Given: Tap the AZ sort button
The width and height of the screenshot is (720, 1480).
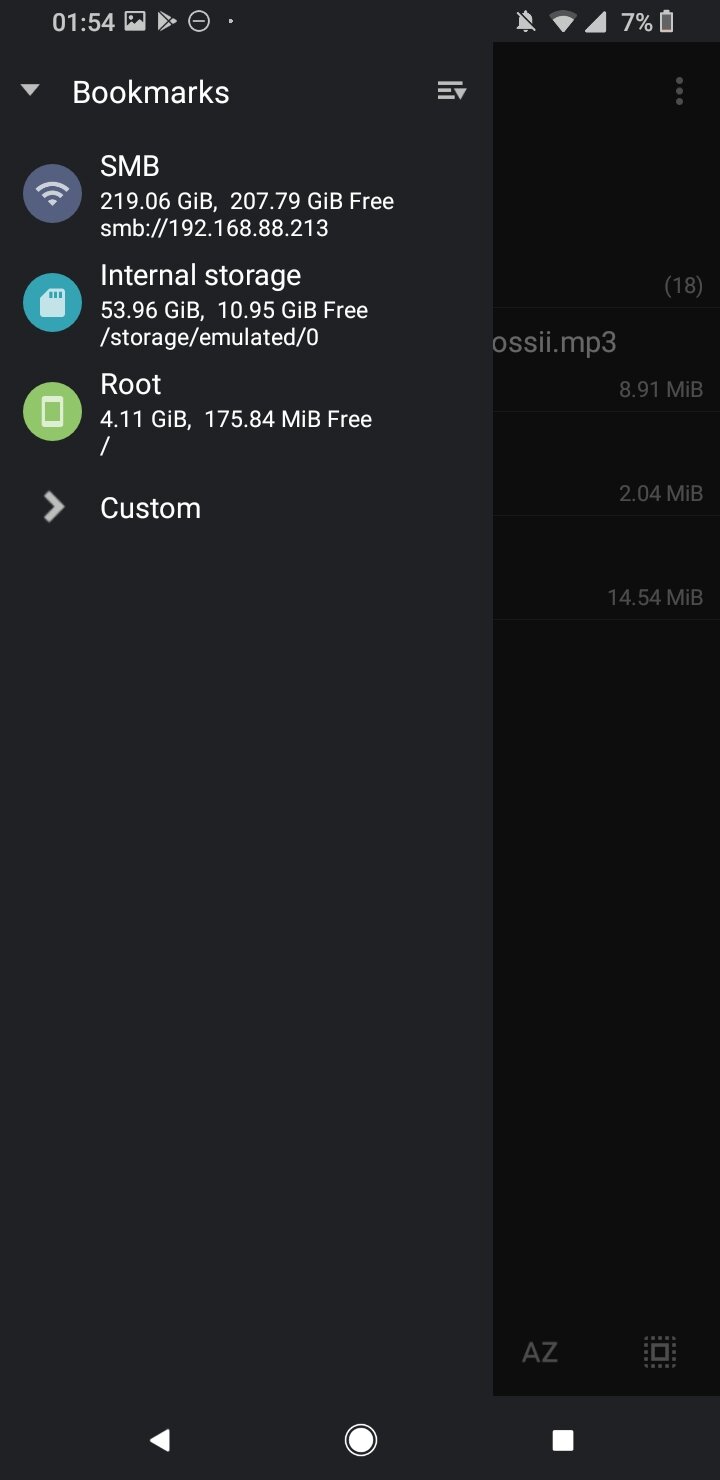Looking at the screenshot, I should click(x=540, y=1352).
